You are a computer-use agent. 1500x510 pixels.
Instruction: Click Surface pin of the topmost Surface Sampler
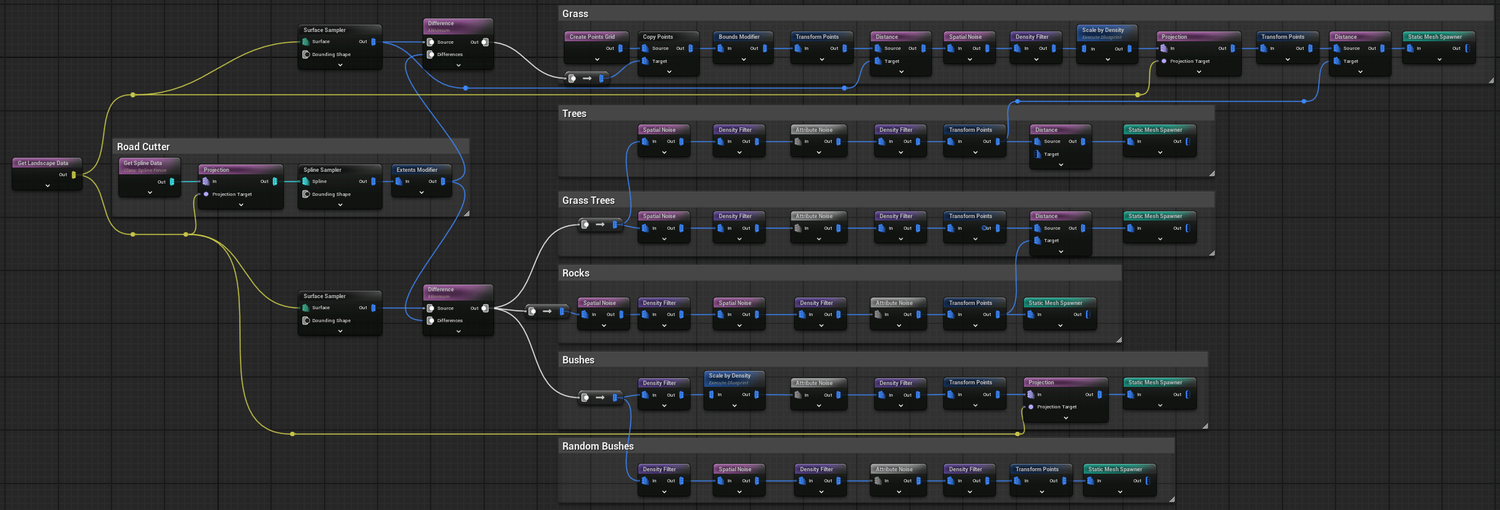[x=306, y=42]
